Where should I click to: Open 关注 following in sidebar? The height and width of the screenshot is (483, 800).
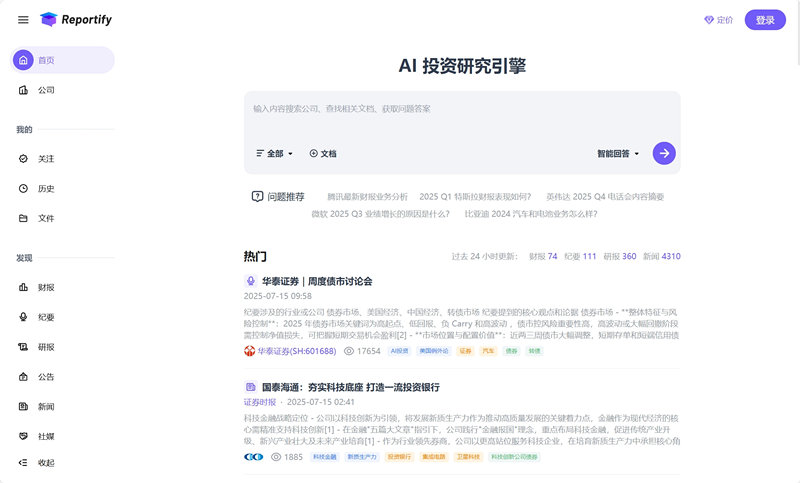click(46, 159)
